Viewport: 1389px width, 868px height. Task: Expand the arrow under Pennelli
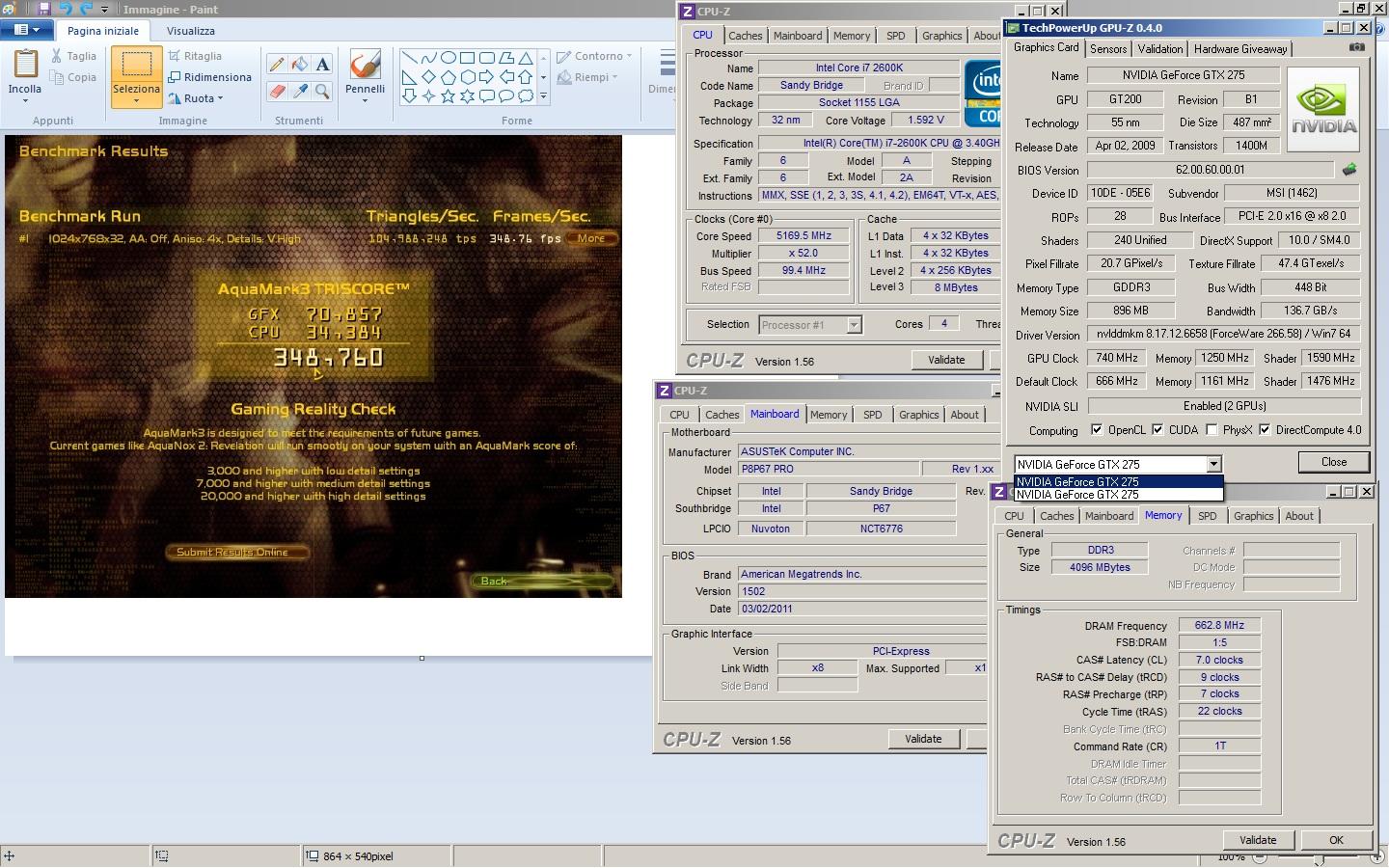pyautogui.click(x=365, y=100)
